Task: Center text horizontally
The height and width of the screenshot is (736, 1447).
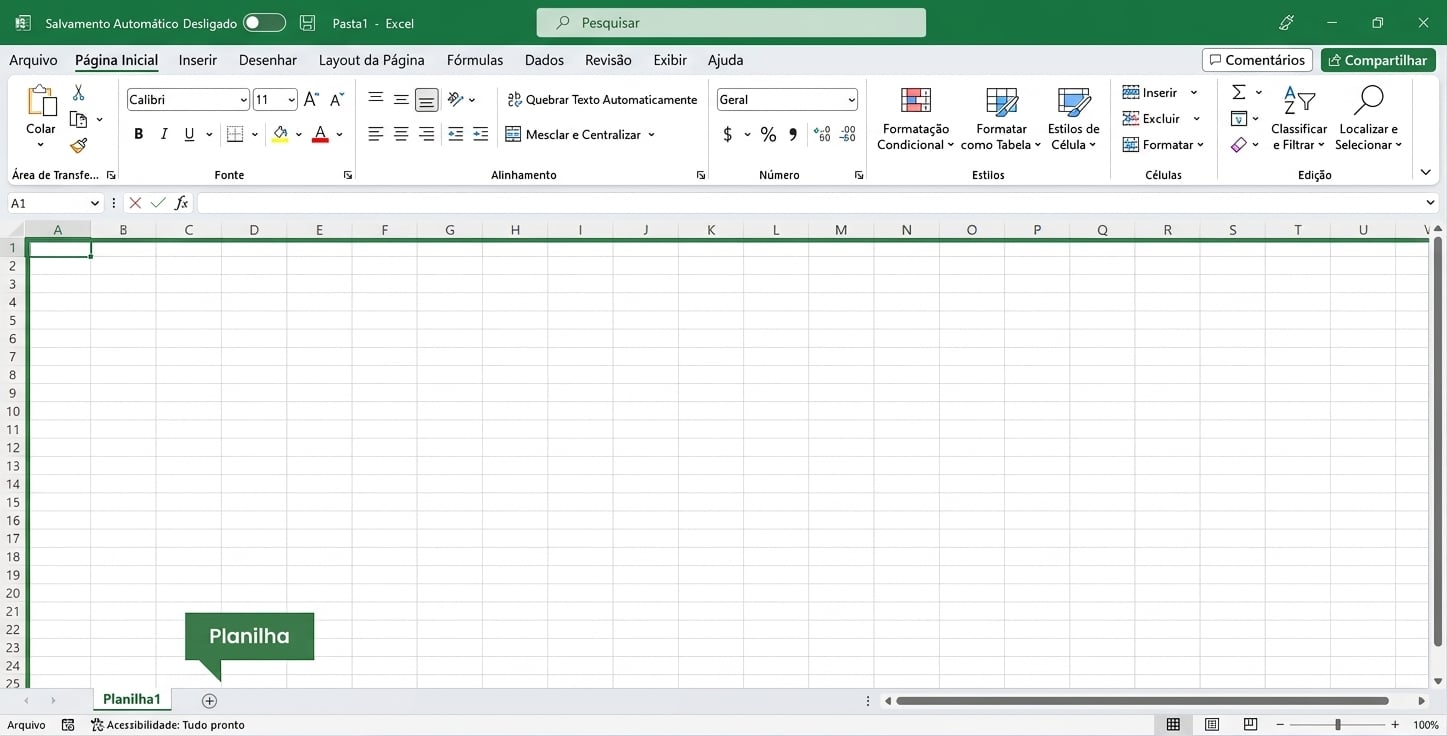Action: tap(401, 134)
